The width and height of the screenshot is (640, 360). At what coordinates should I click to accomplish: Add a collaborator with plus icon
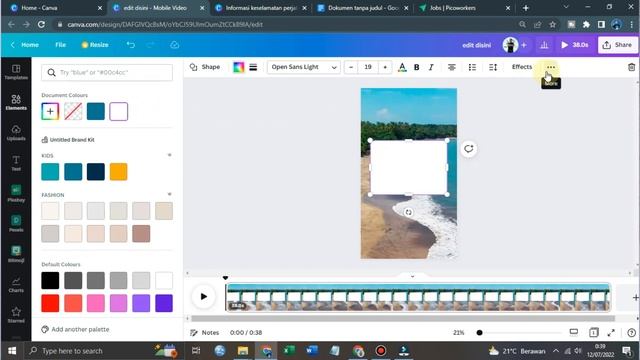click(524, 45)
